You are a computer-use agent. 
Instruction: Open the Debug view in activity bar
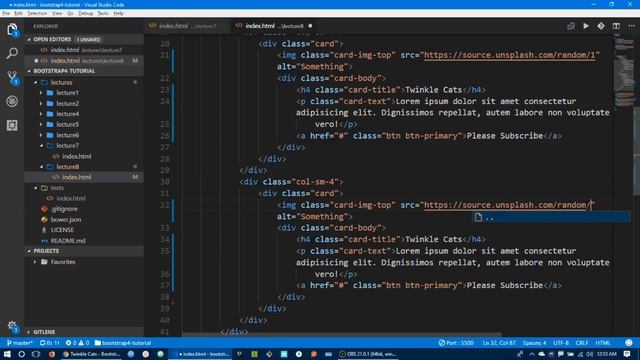pos(12,101)
